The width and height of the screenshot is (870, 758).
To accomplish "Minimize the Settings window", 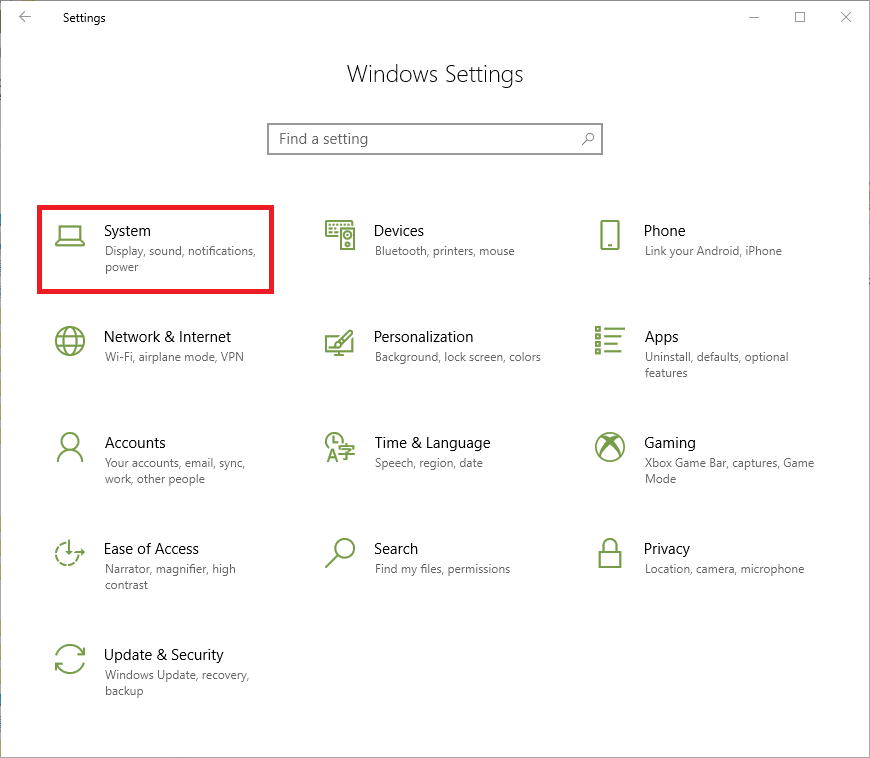I will tap(753, 17).
